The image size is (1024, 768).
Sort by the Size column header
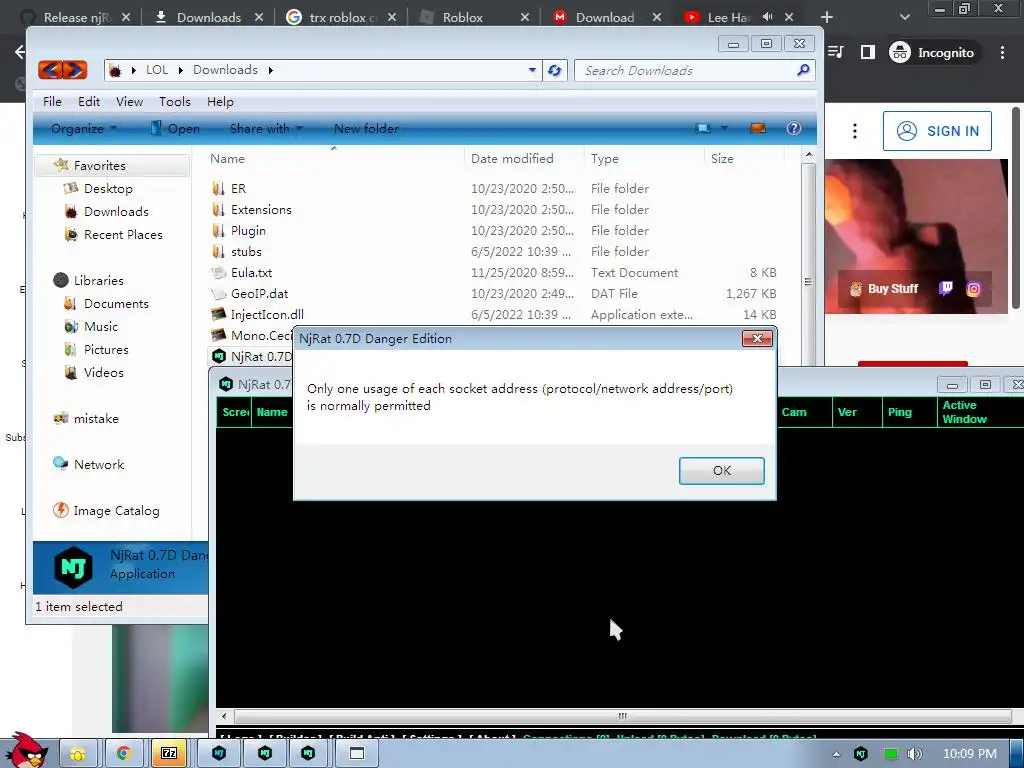click(722, 159)
